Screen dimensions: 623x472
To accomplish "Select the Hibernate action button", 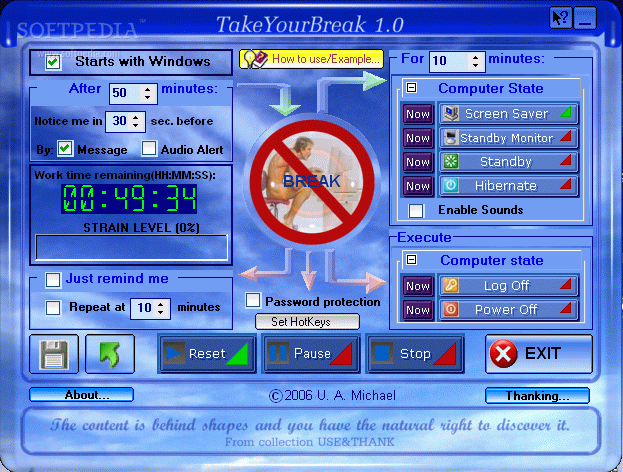I will pyautogui.click(x=509, y=186).
